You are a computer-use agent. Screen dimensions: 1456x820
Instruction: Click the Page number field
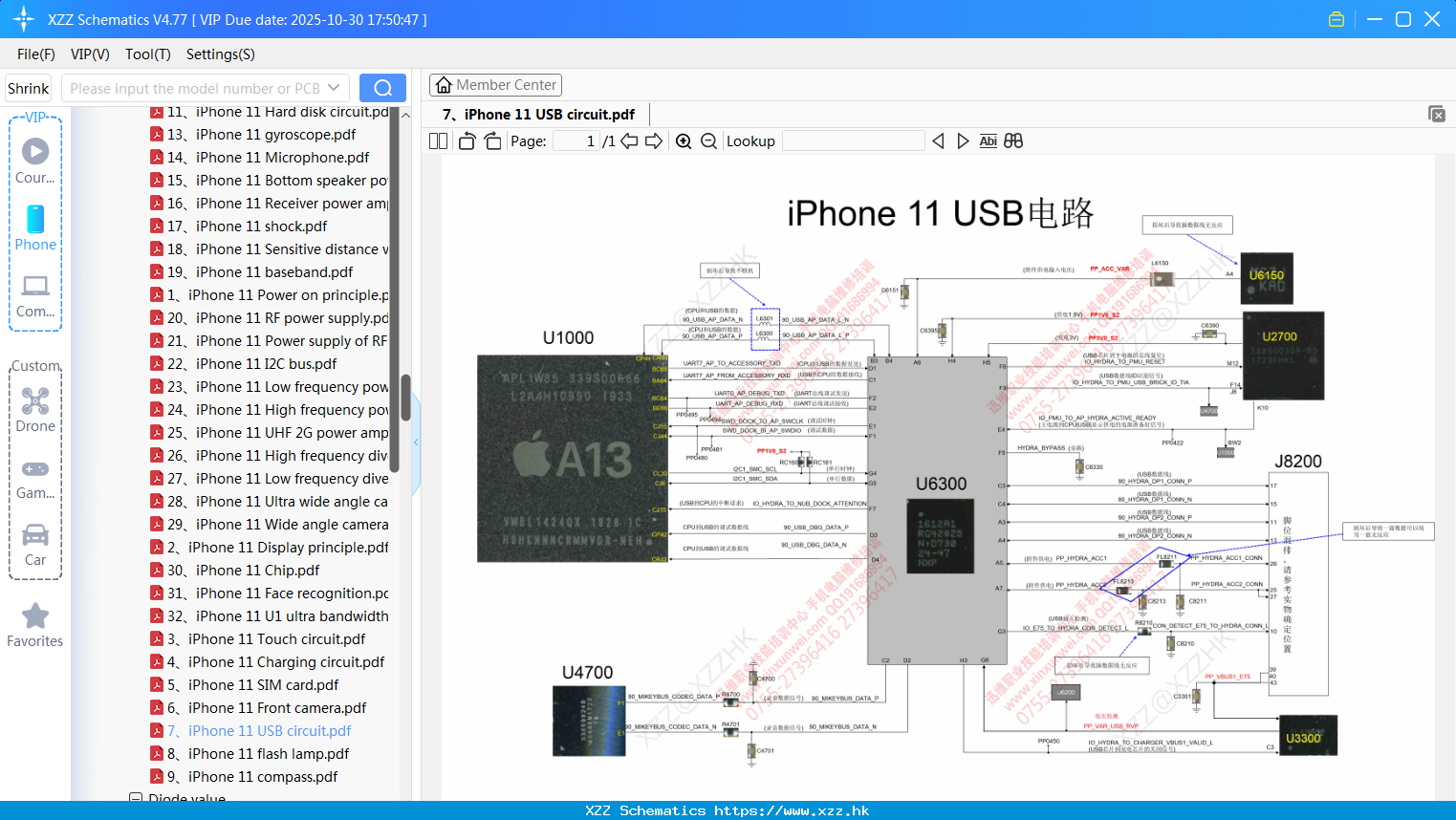[x=576, y=141]
